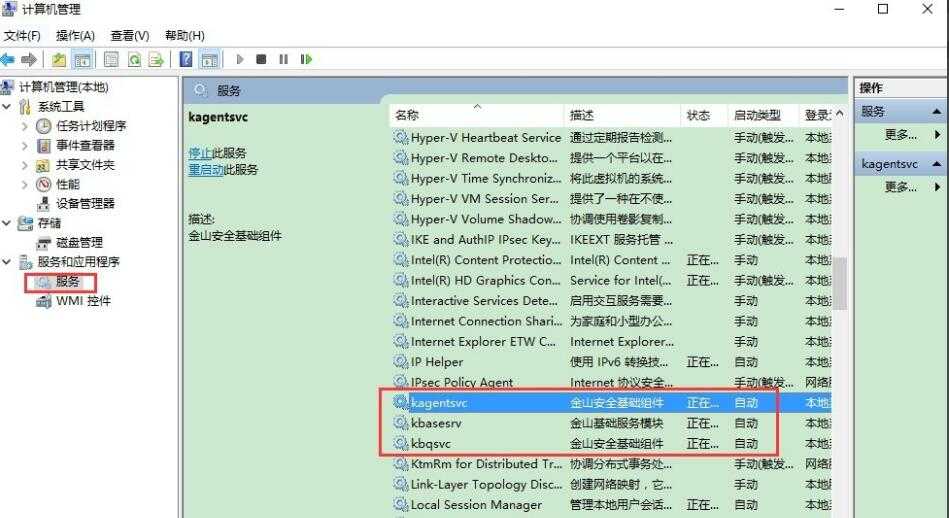Image resolution: width=949 pixels, height=518 pixels.
Task: Select Event Viewer (事件查看器) tree item
Action: (x=85, y=145)
